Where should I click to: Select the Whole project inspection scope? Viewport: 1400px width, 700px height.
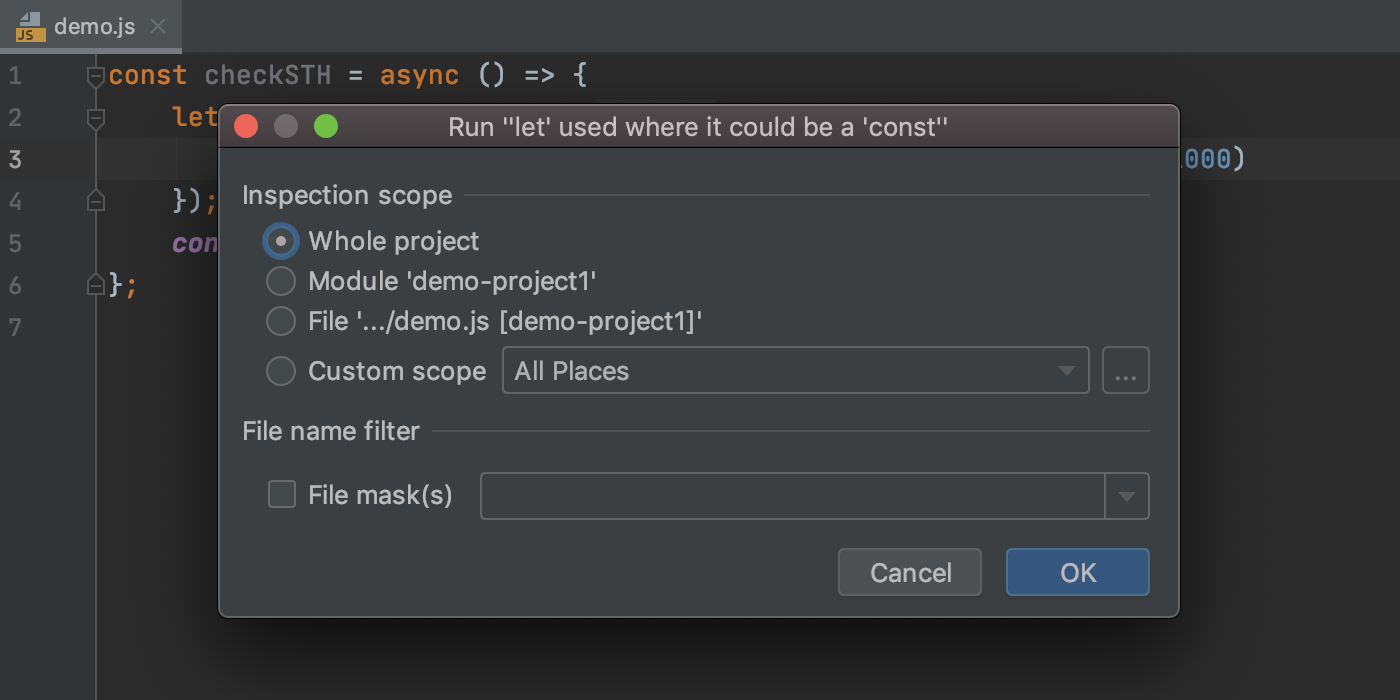tap(281, 240)
